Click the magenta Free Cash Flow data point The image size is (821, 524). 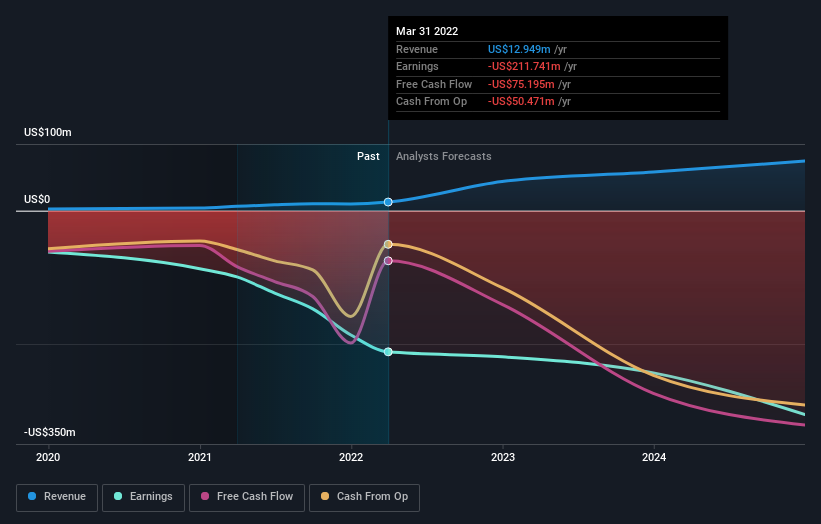pos(388,261)
